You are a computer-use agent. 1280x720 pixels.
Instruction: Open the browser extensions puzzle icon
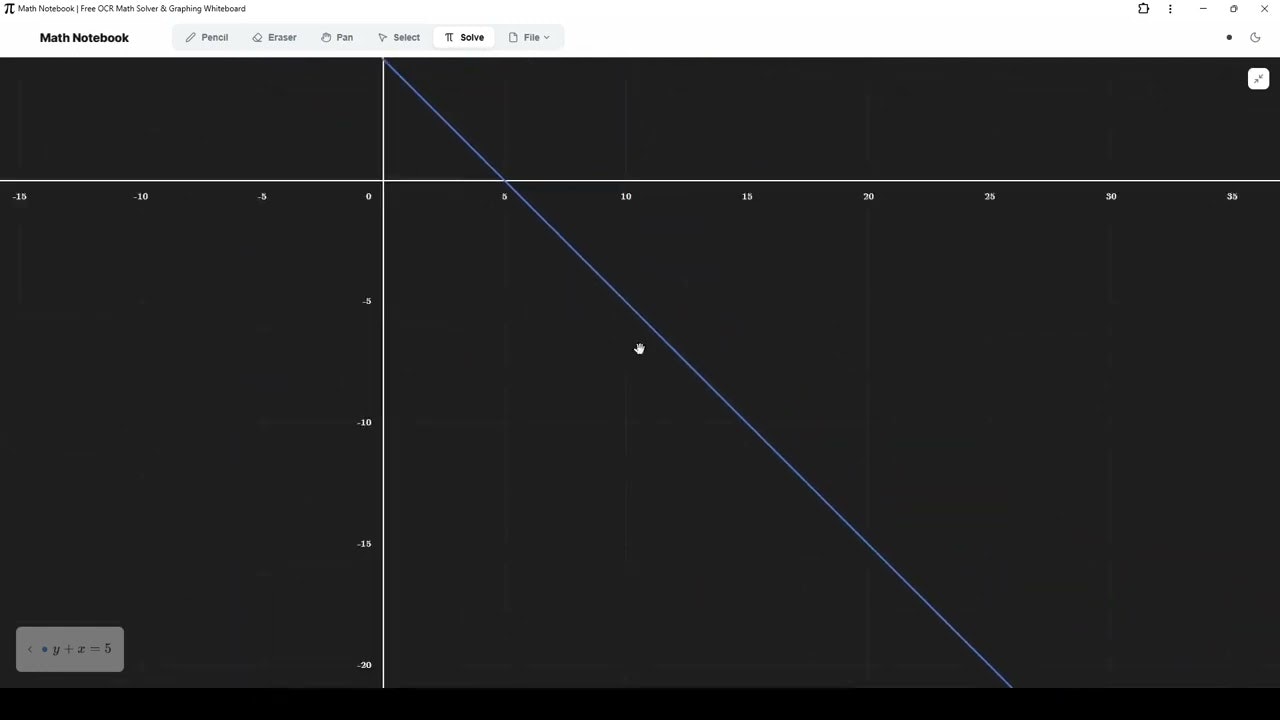coord(1143,9)
